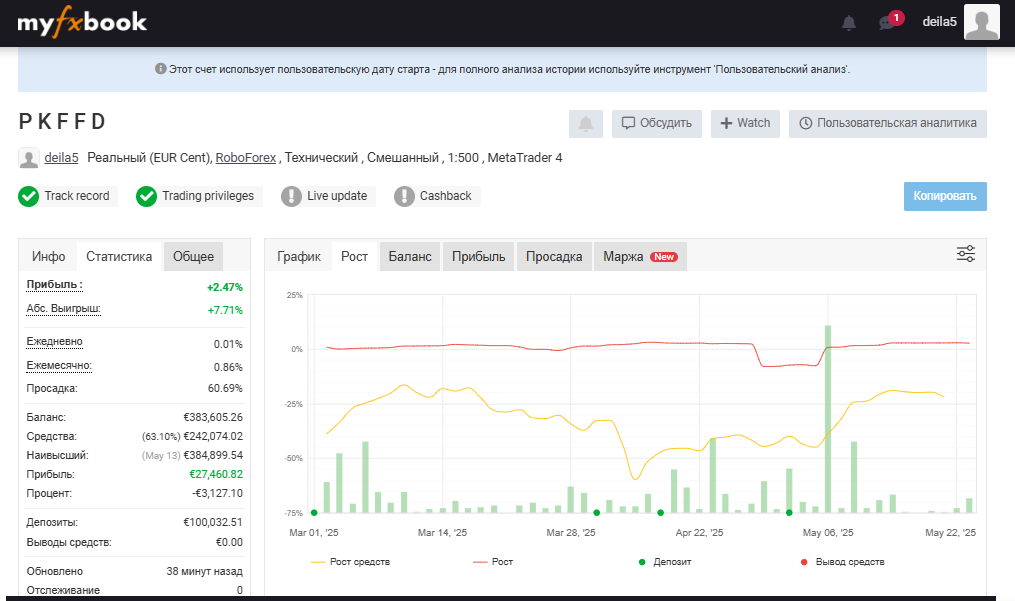The width and height of the screenshot is (1015, 601).
Task: Click the balance value €383,605.26
Action: [213, 417]
